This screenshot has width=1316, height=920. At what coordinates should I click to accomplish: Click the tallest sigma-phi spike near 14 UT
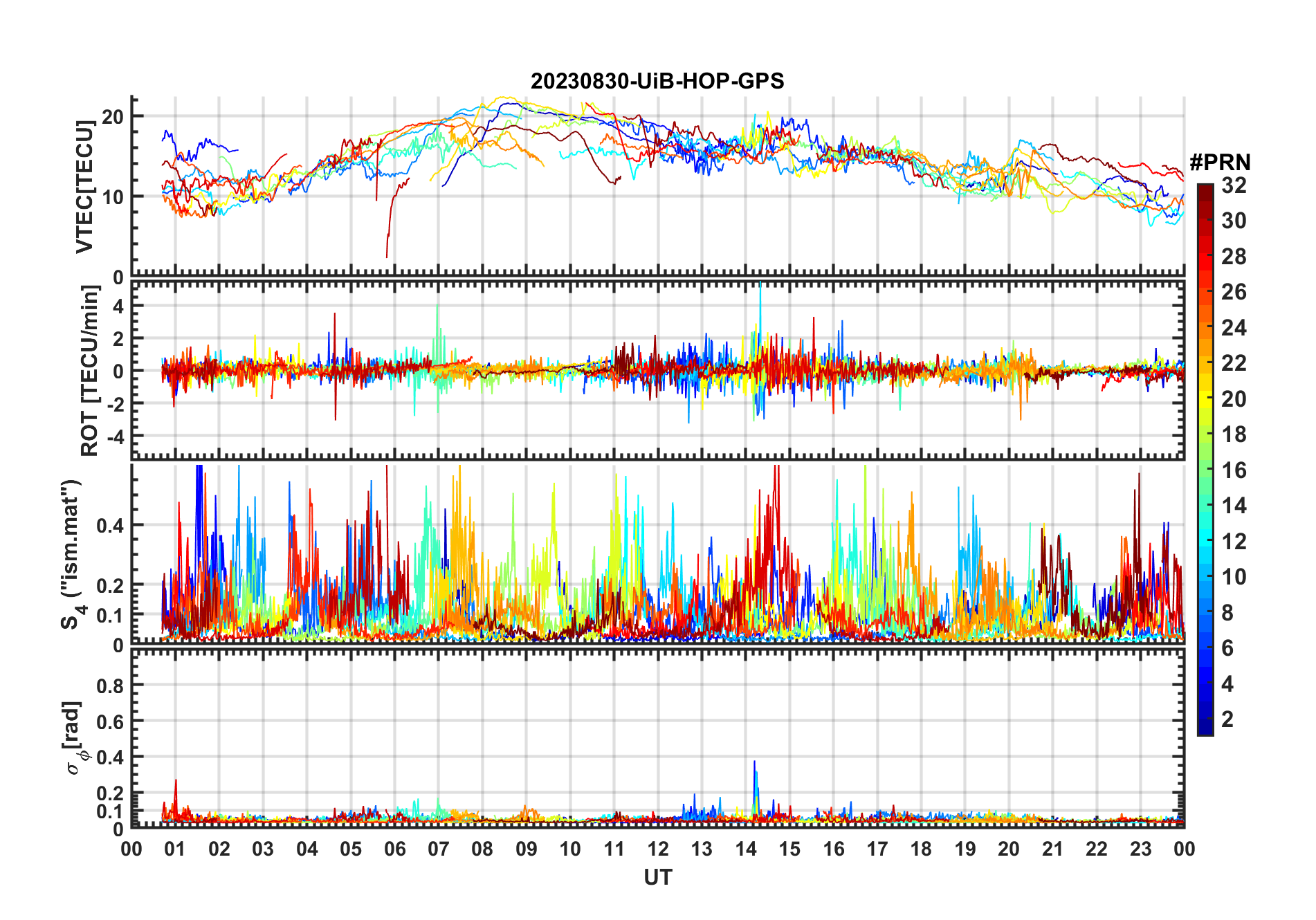[754, 763]
